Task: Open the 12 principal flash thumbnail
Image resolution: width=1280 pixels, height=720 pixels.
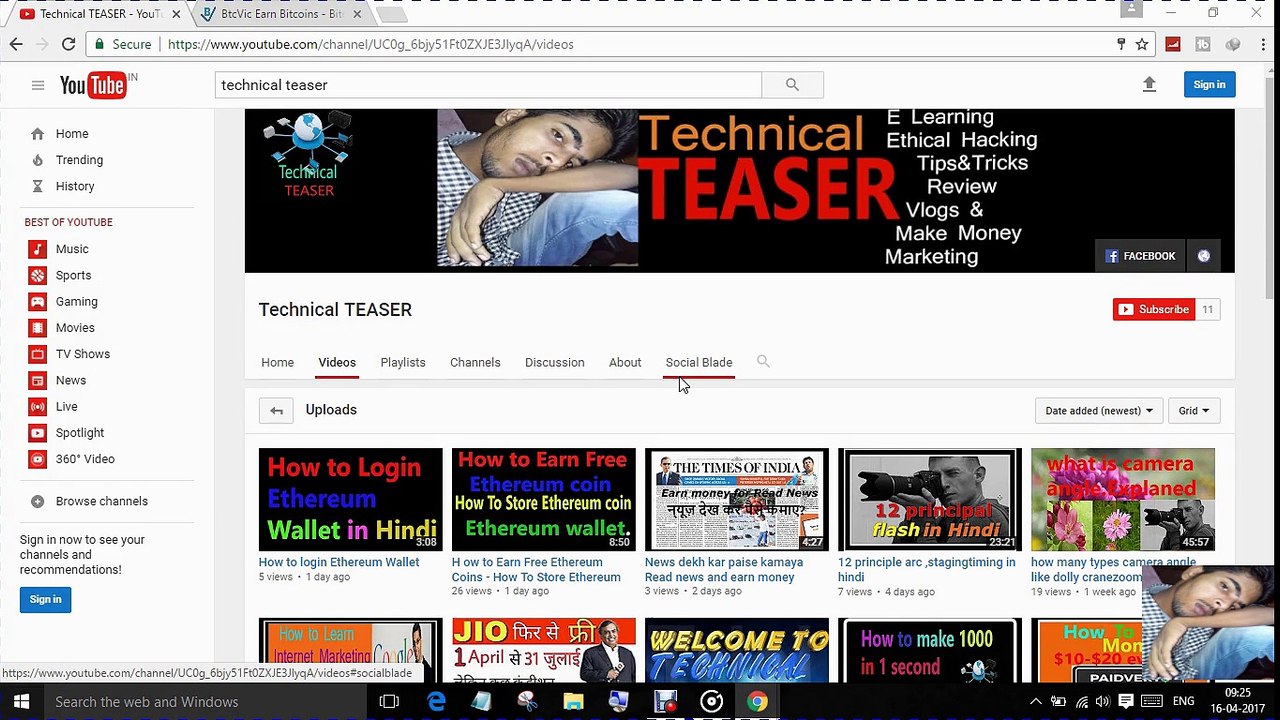Action: point(930,499)
